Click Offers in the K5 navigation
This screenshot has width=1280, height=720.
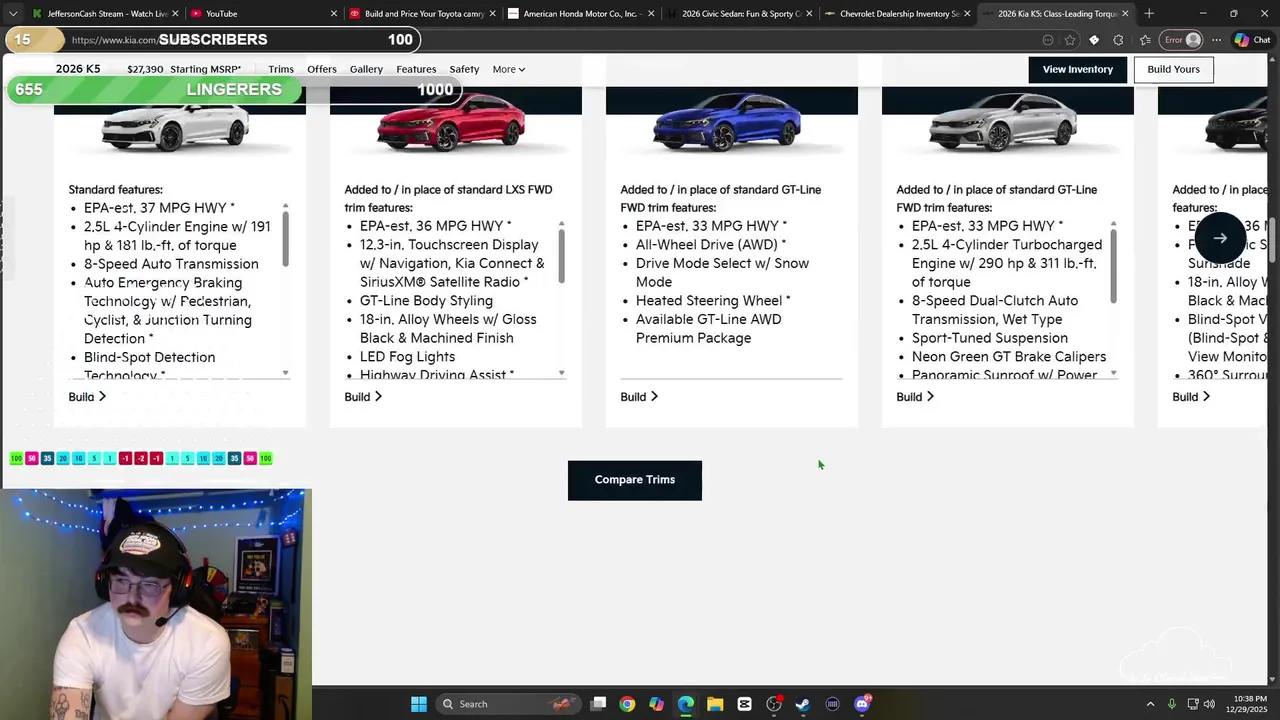point(322,69)
